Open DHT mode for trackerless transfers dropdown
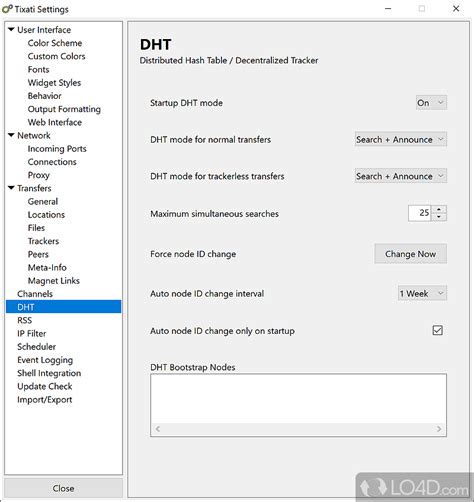The width and height of the screenshot is (474, 502). (401, 176)
